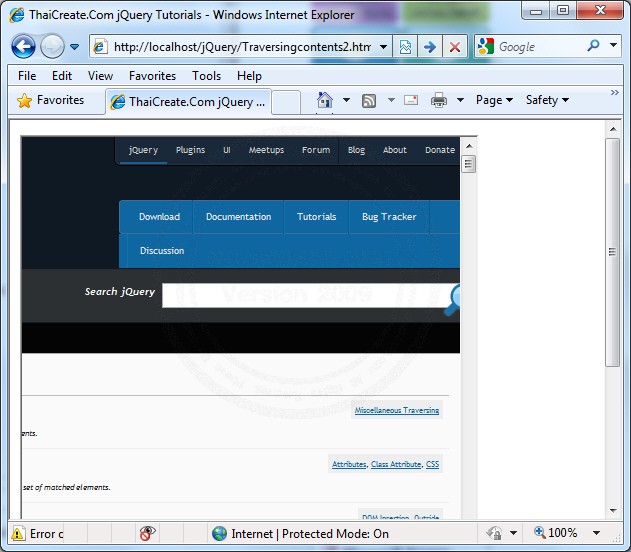
Task: Open the About nav link
Action: click(x=394, y=150)
